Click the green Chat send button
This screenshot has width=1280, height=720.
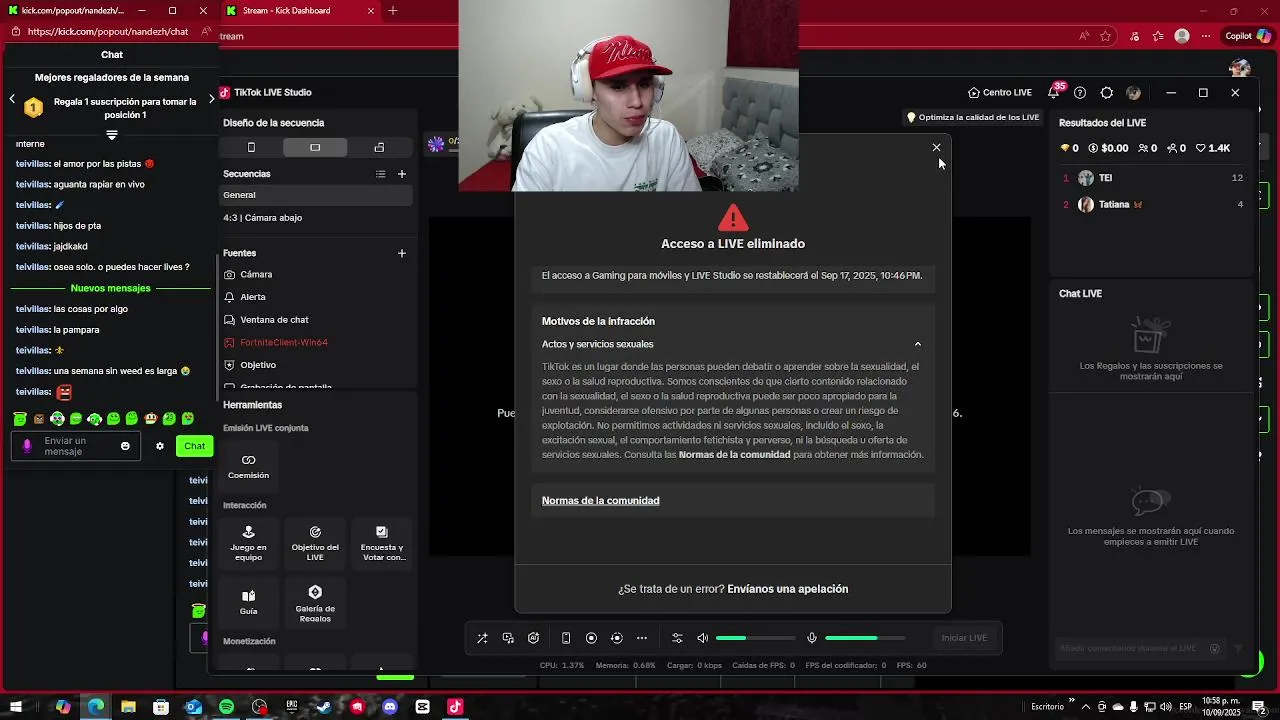click(194, 446)
